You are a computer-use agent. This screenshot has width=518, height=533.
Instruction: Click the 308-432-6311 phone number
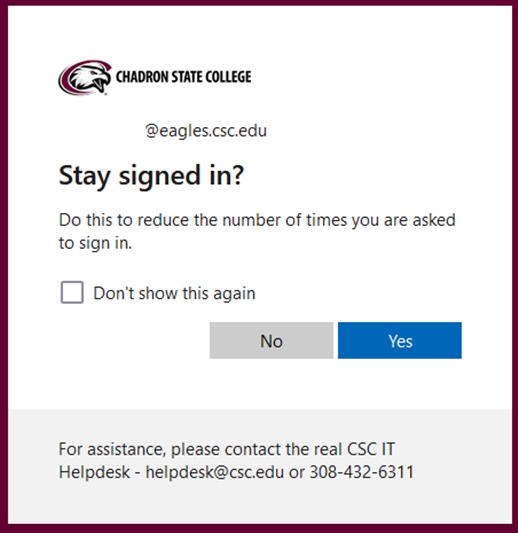pyautogui.click(x=362, y=472)
